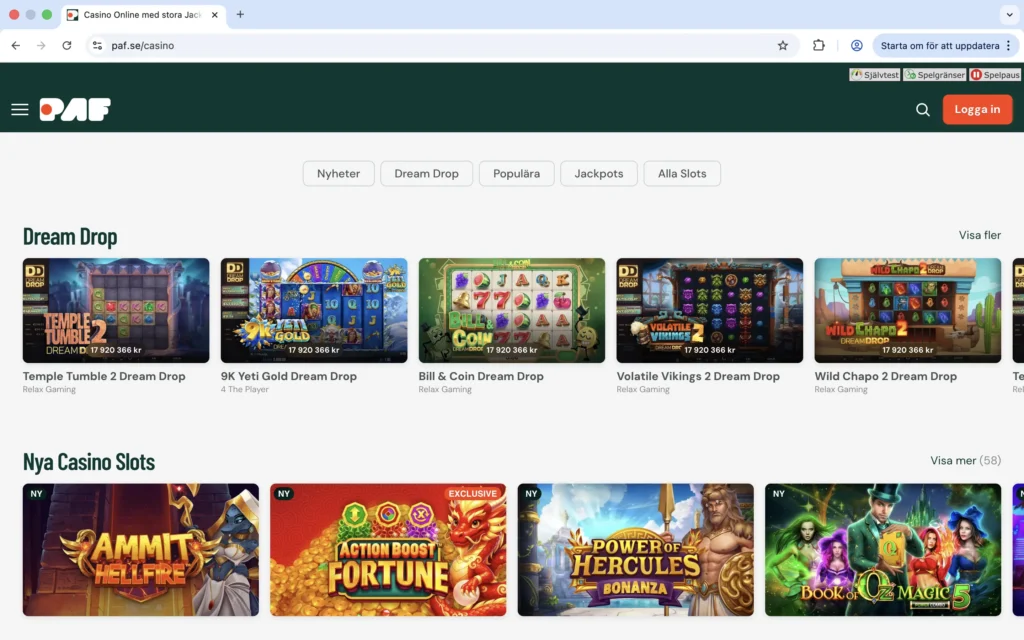Viewport: 1024px width, 640px height.
Task: Select the Nyheter category filter
Action: point(338,173)
